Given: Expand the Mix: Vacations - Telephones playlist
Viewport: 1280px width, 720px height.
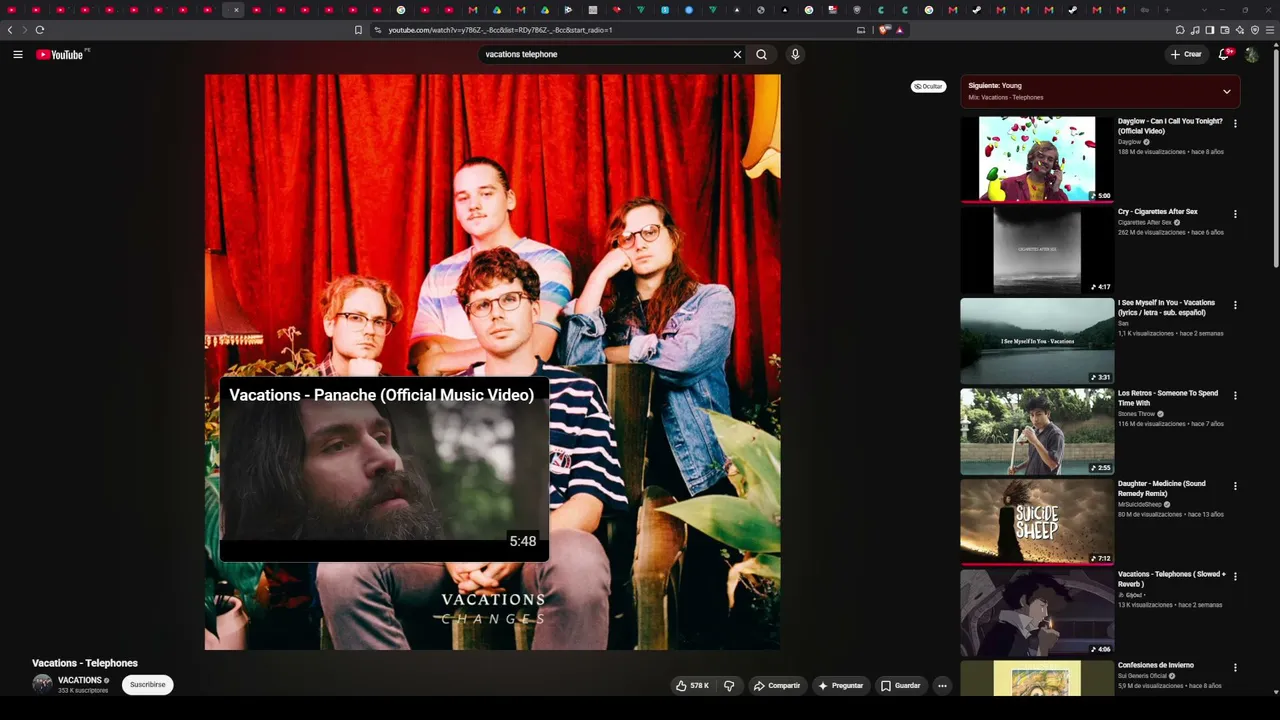Looking at the screenshot, I should [x=1100, y=92].
